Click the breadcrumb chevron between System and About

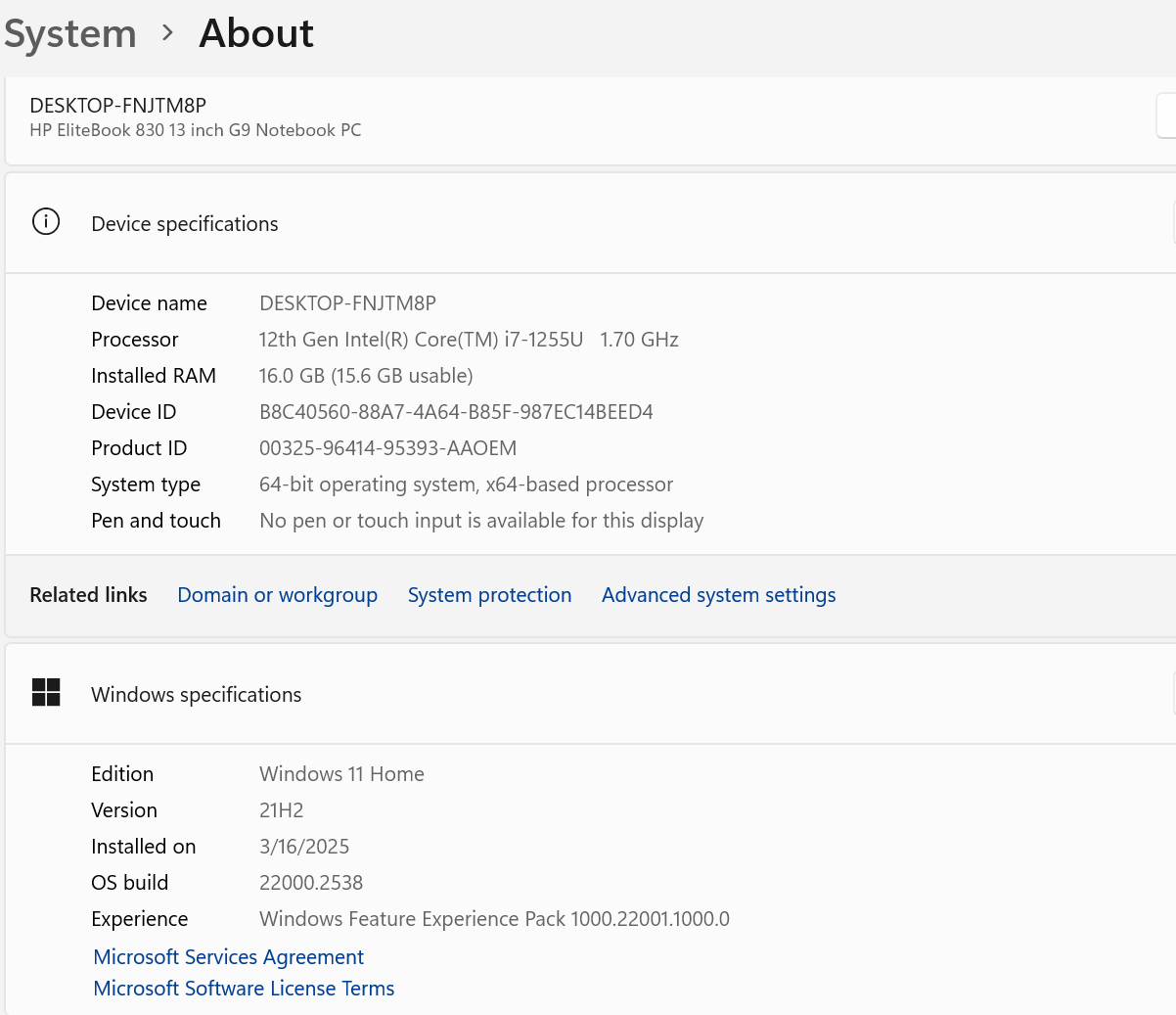point(167,33)
